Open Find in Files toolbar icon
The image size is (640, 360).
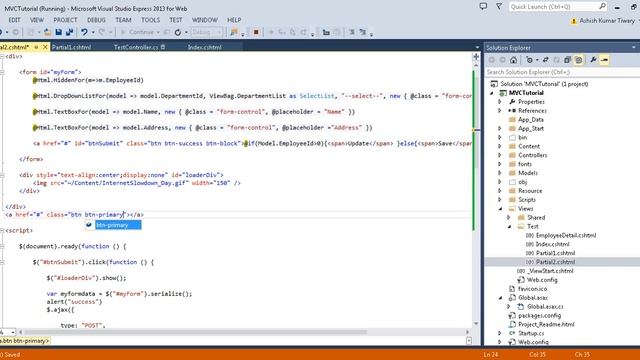[x=234, y=32]
